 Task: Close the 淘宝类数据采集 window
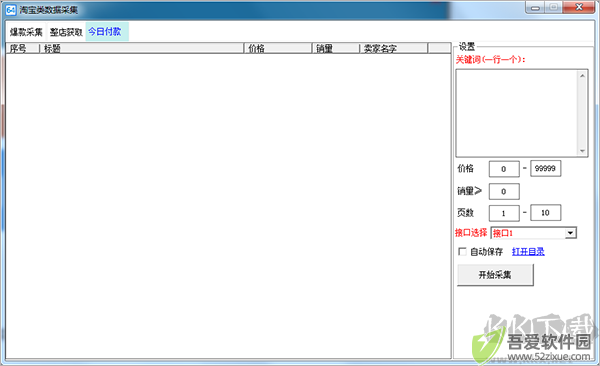click(579, 7)
